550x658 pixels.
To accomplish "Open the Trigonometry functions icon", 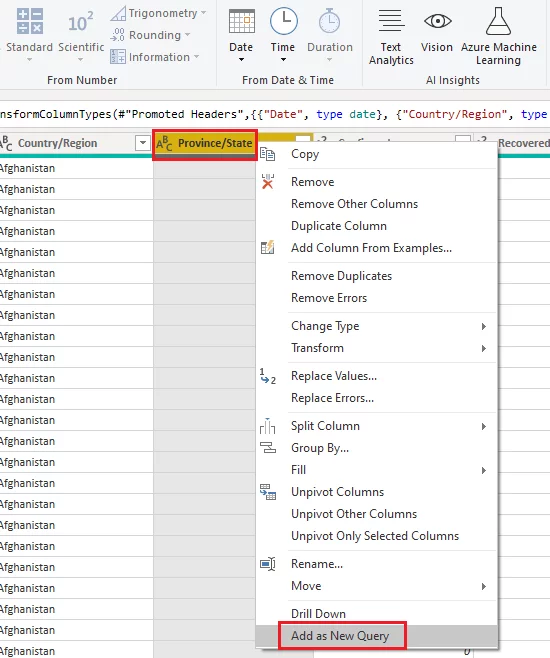I will (118, 13).
